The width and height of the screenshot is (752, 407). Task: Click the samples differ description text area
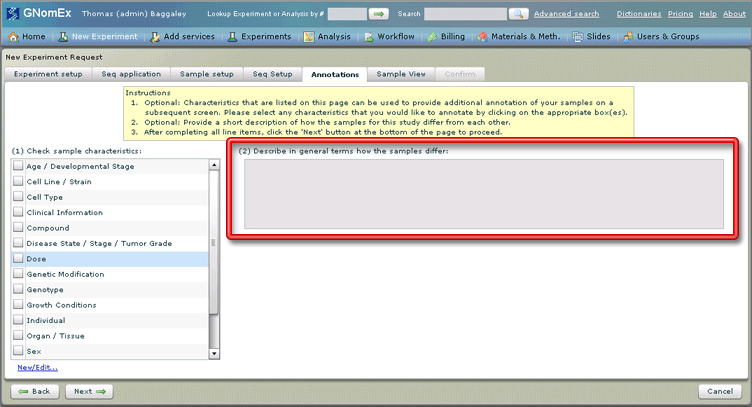click(484, 194)
